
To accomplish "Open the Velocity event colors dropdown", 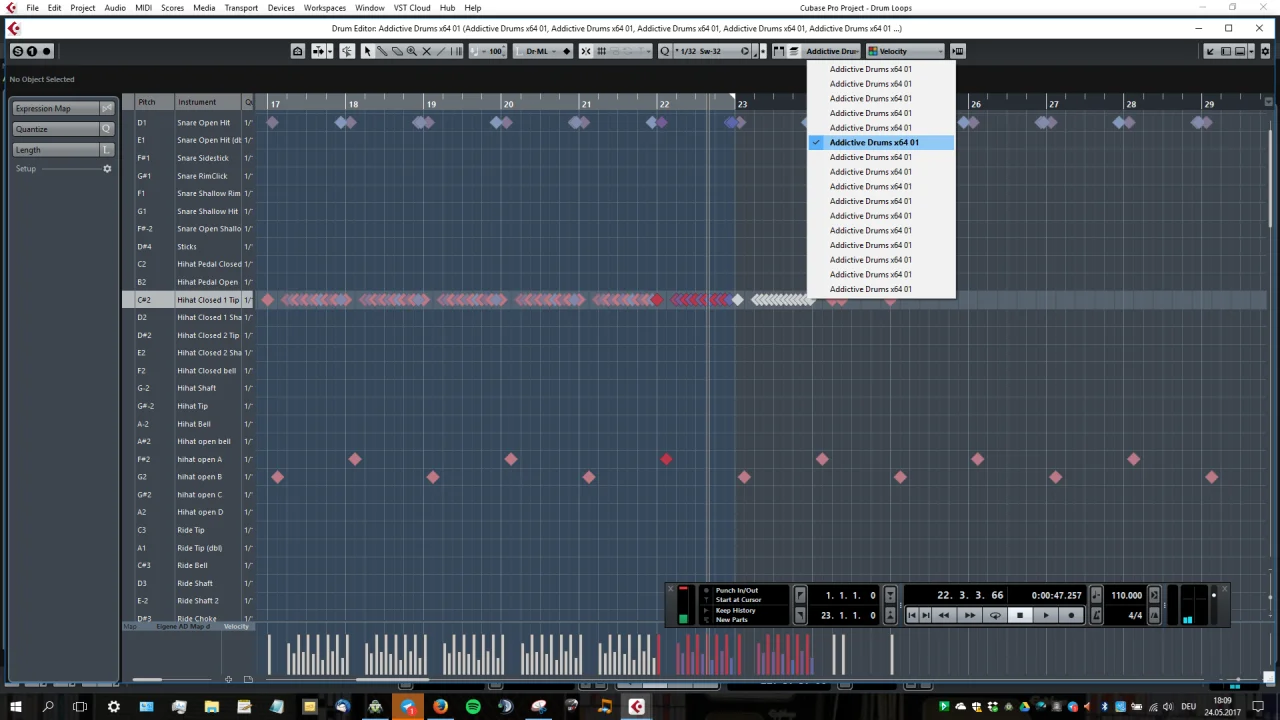I will point(904,51).
